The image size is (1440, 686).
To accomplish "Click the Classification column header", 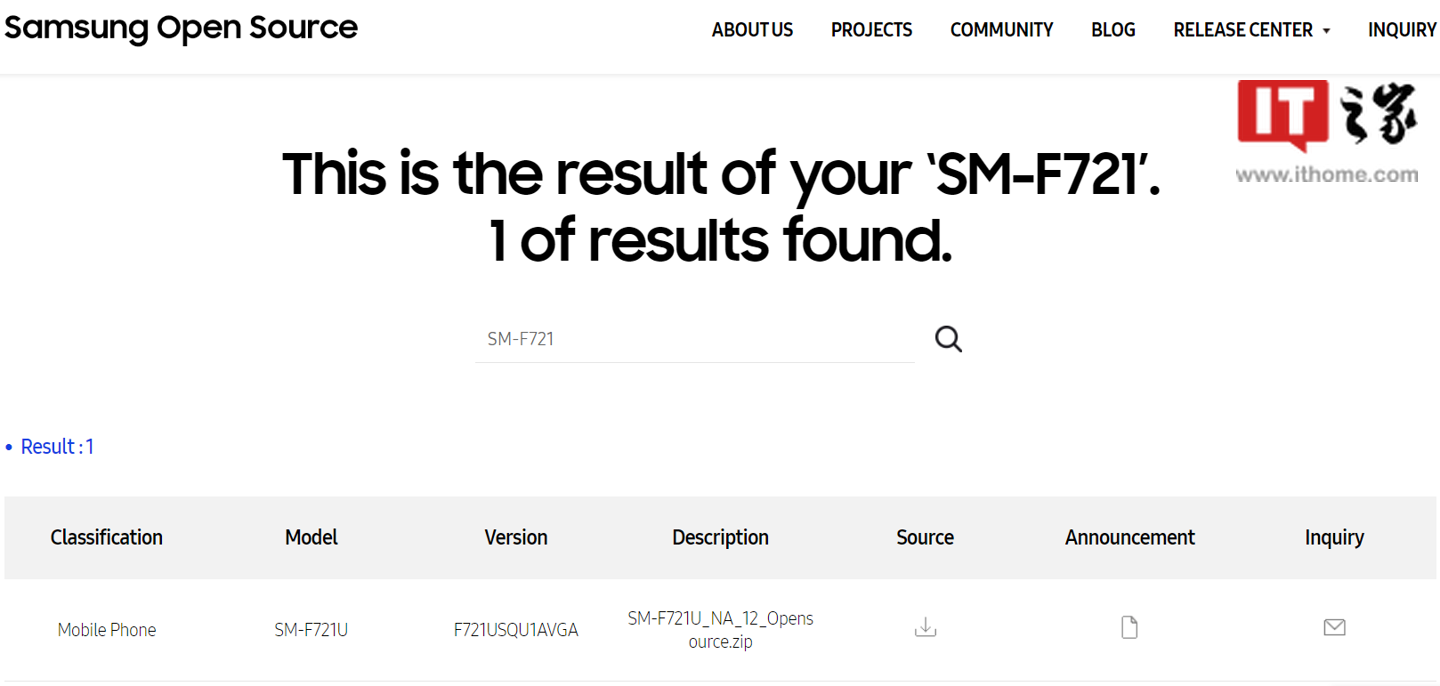I will 106,537.
